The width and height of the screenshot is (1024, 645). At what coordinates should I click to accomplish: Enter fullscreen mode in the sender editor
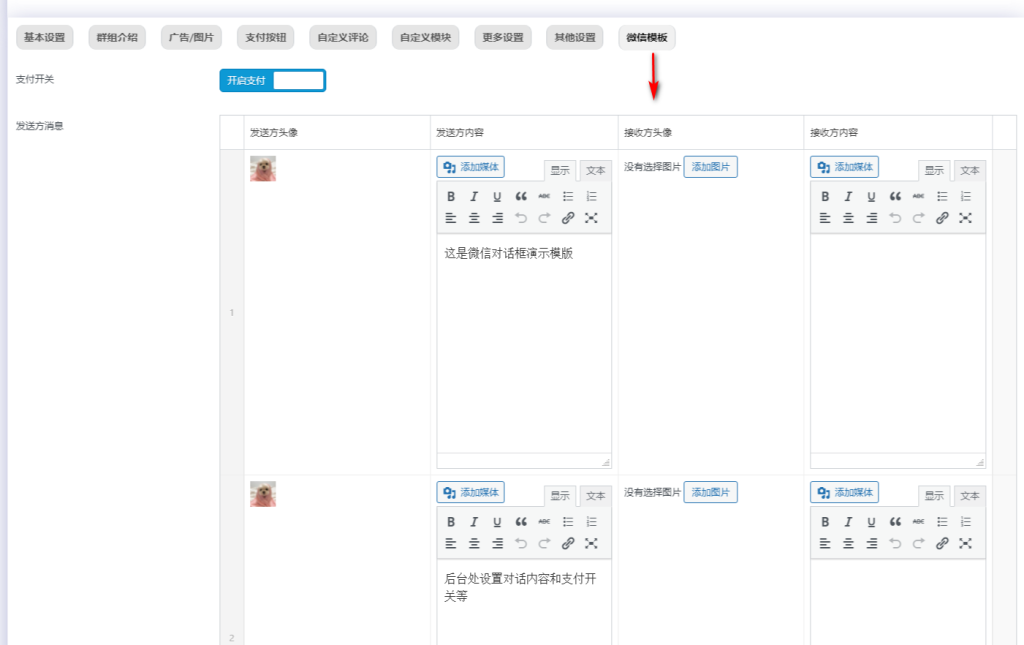coord(592,218)
